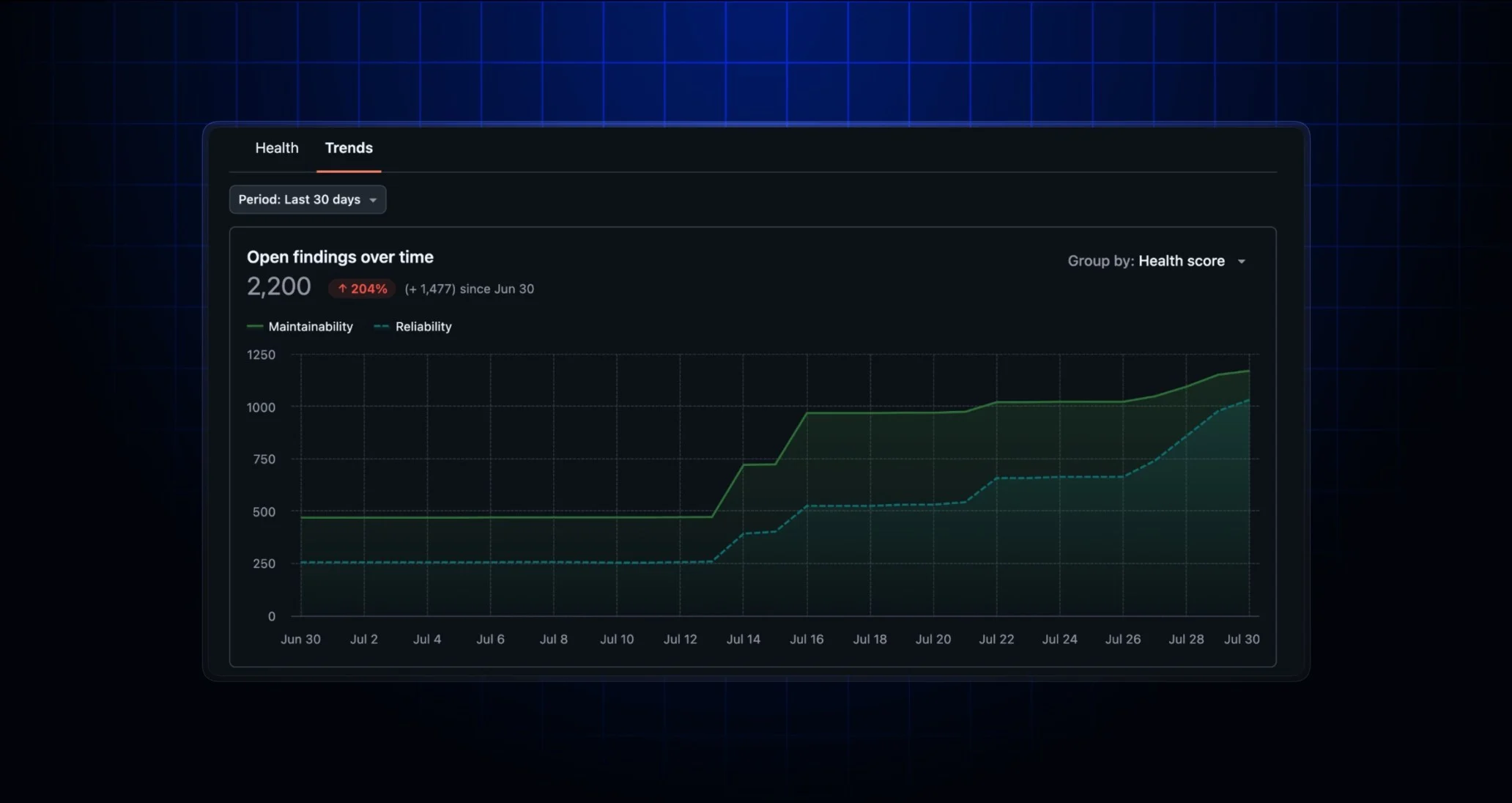
Task: Click the Jul 12 x-axis label
Action: click(680, 639)
